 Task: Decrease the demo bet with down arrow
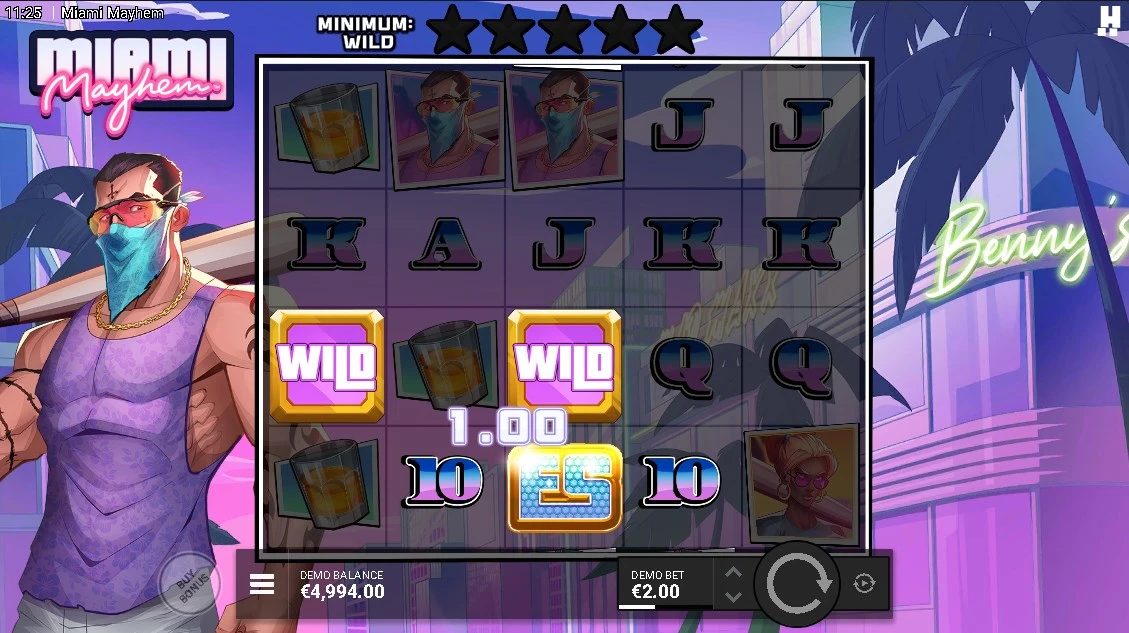(x=733, y=596)
